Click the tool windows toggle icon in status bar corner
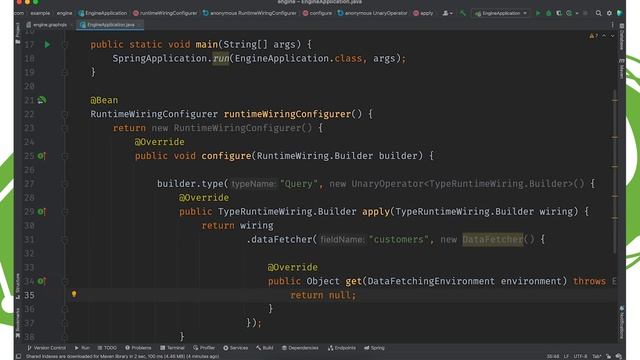Viewport: 640px width, 360px height. point(18,356)
